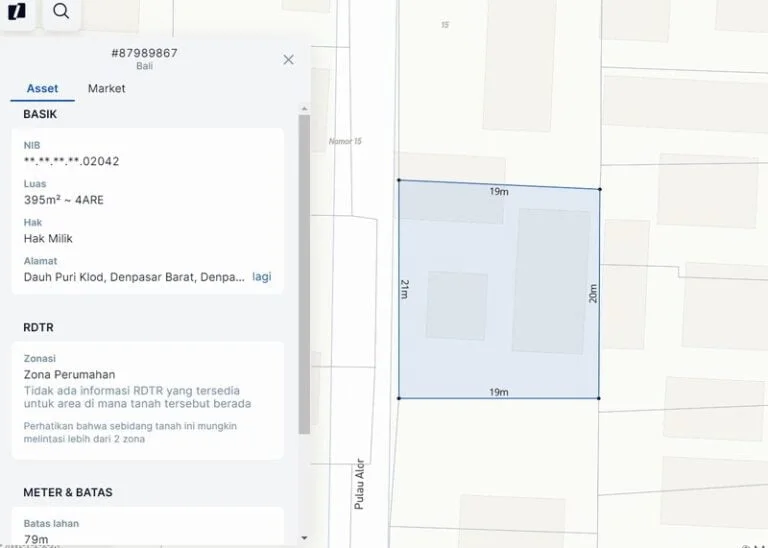This screenshot has width=768, height=548.
Task: Click the panel scrollbar thumb
Action: [304, 274]
